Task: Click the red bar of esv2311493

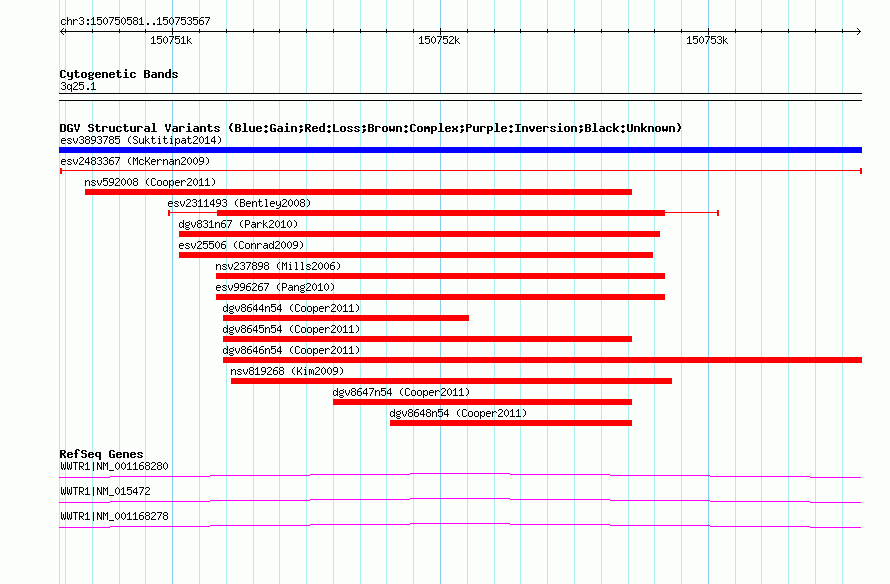Action: pos(441,213)
